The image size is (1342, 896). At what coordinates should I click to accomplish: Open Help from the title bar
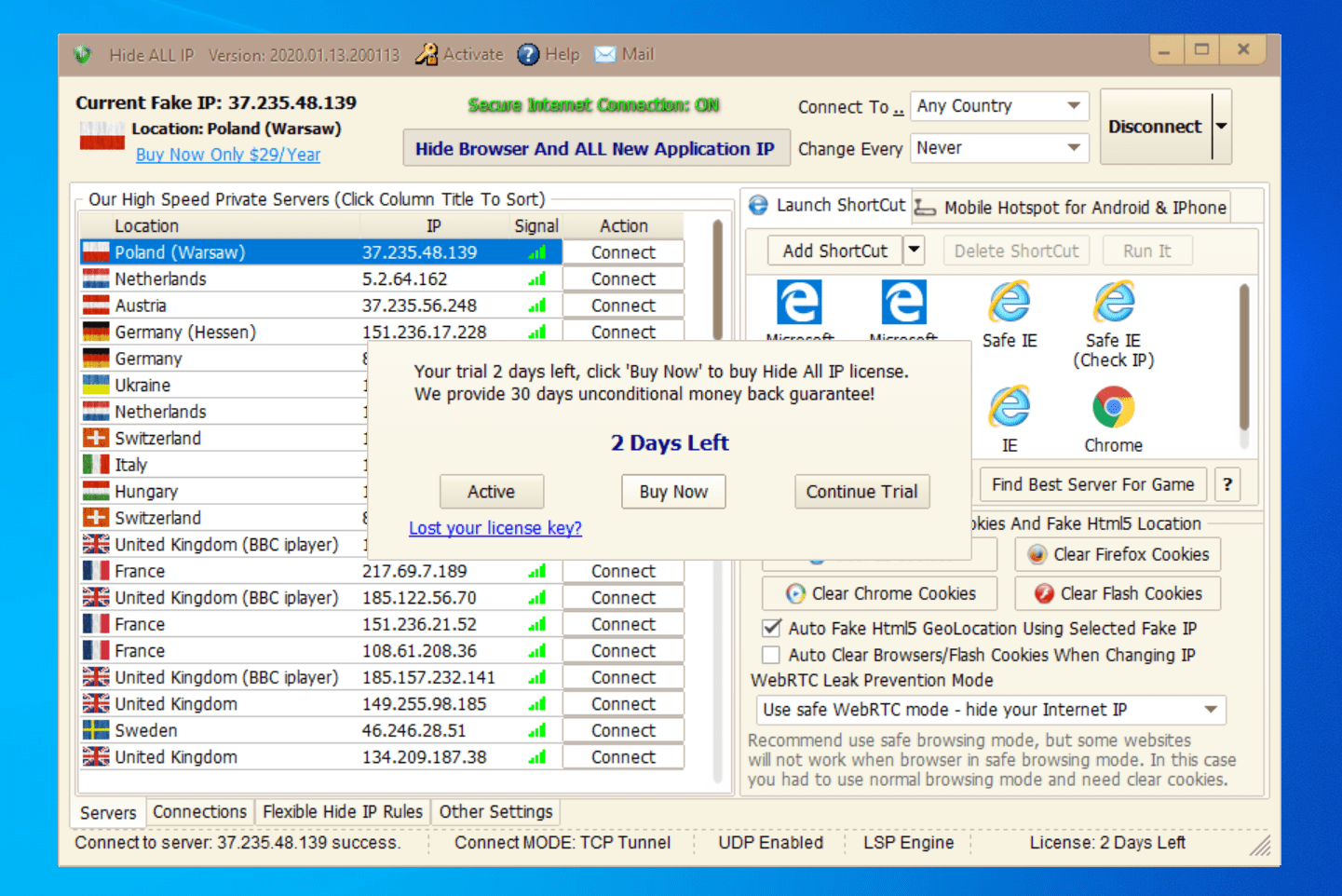pyautogui.click(x=548, y=55)
